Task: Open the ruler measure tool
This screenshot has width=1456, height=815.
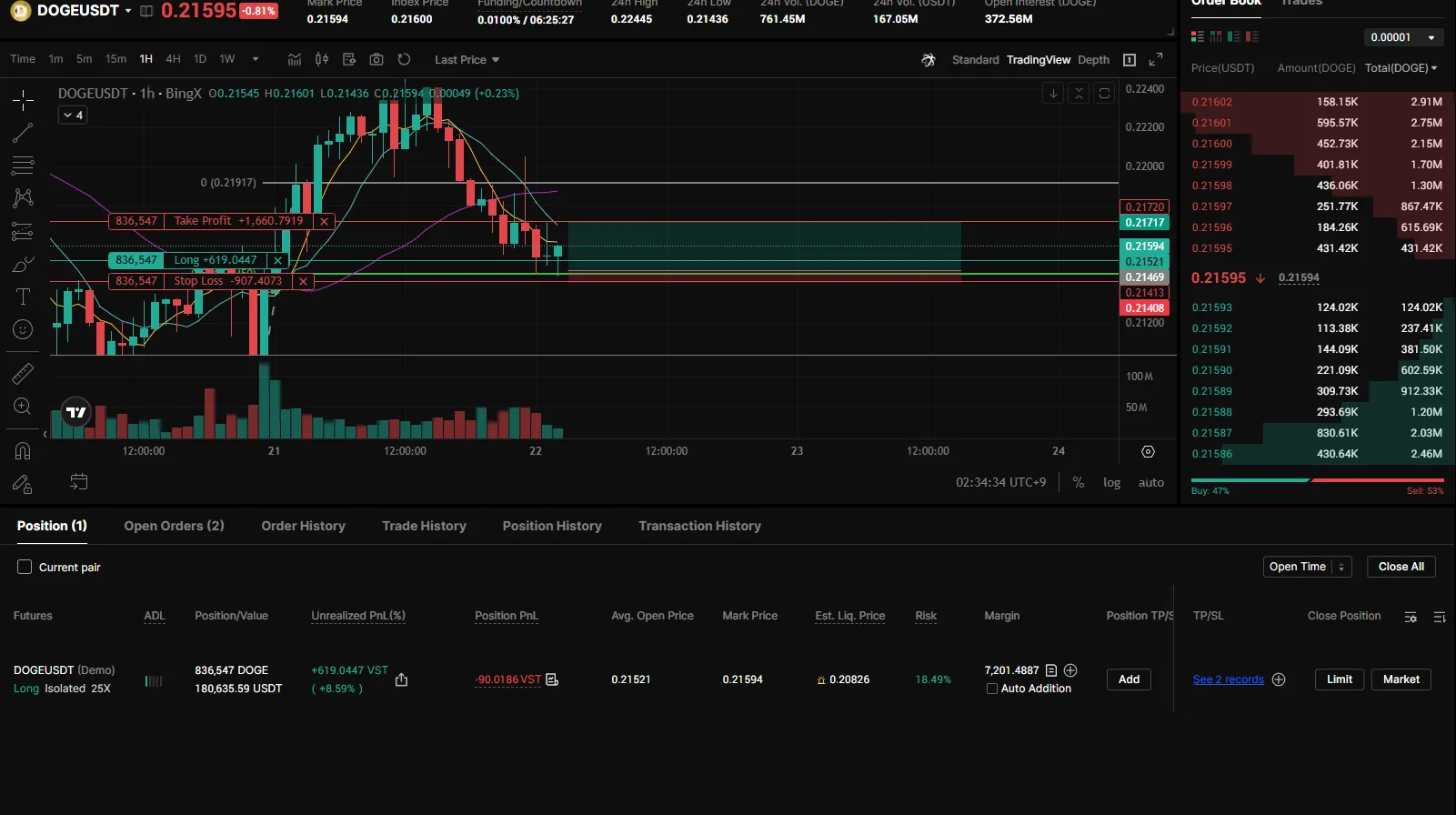Action: pyautogui.click(x=23, y=373)
